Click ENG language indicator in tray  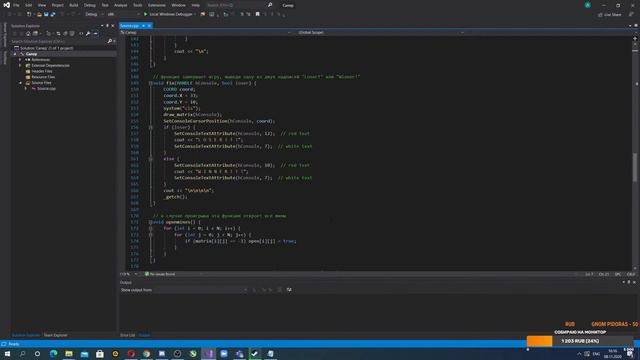[596, 354]
